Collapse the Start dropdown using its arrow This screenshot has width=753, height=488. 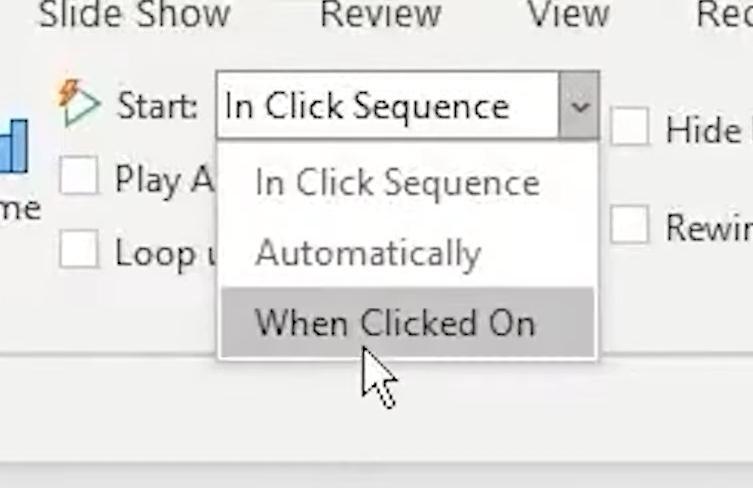click(x=579, y=105)
